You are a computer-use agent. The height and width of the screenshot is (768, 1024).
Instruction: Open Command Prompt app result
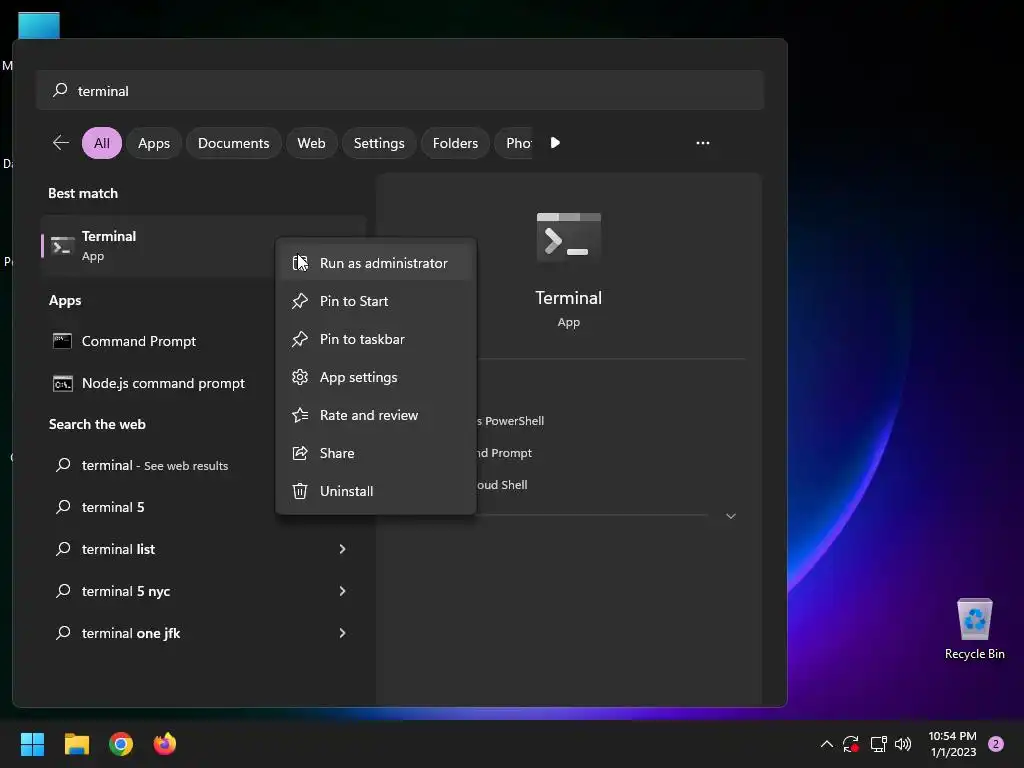158,341
